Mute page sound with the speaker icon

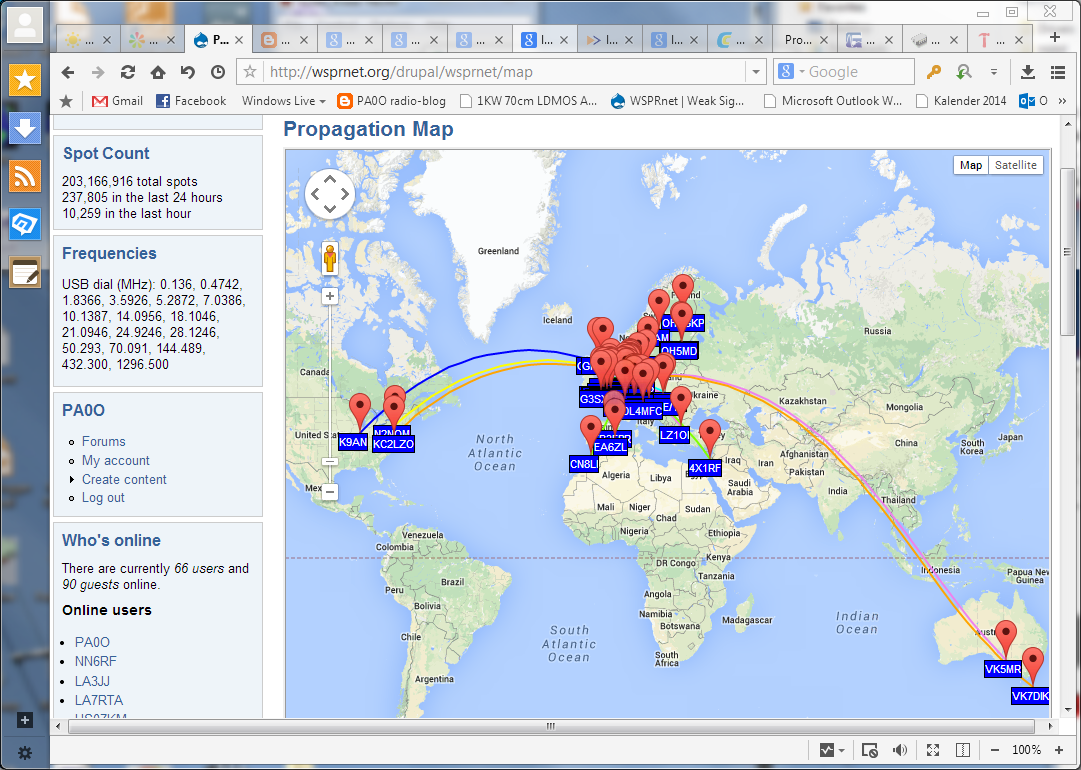coord(900,750)
